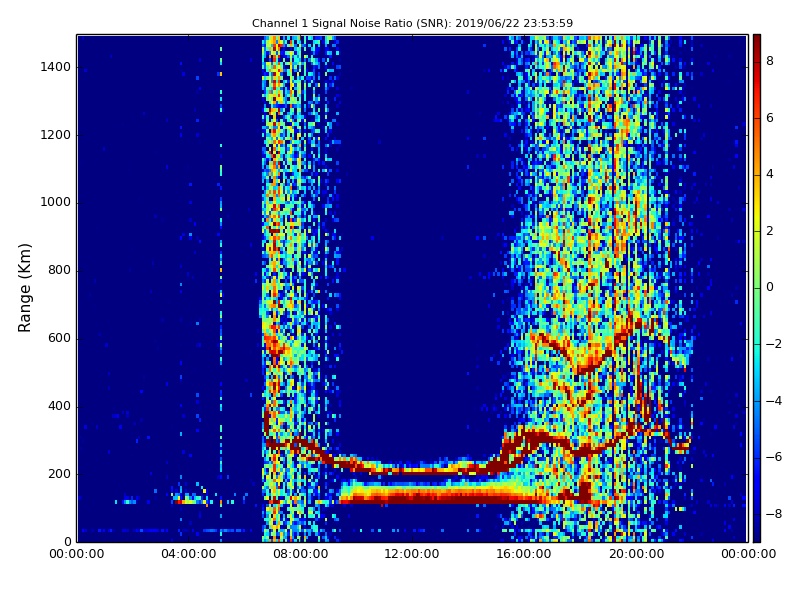The height and width of the screenshot is (600, 800).
Task: Click the plot title with the SNR timestamp
Action: point(412,23)
